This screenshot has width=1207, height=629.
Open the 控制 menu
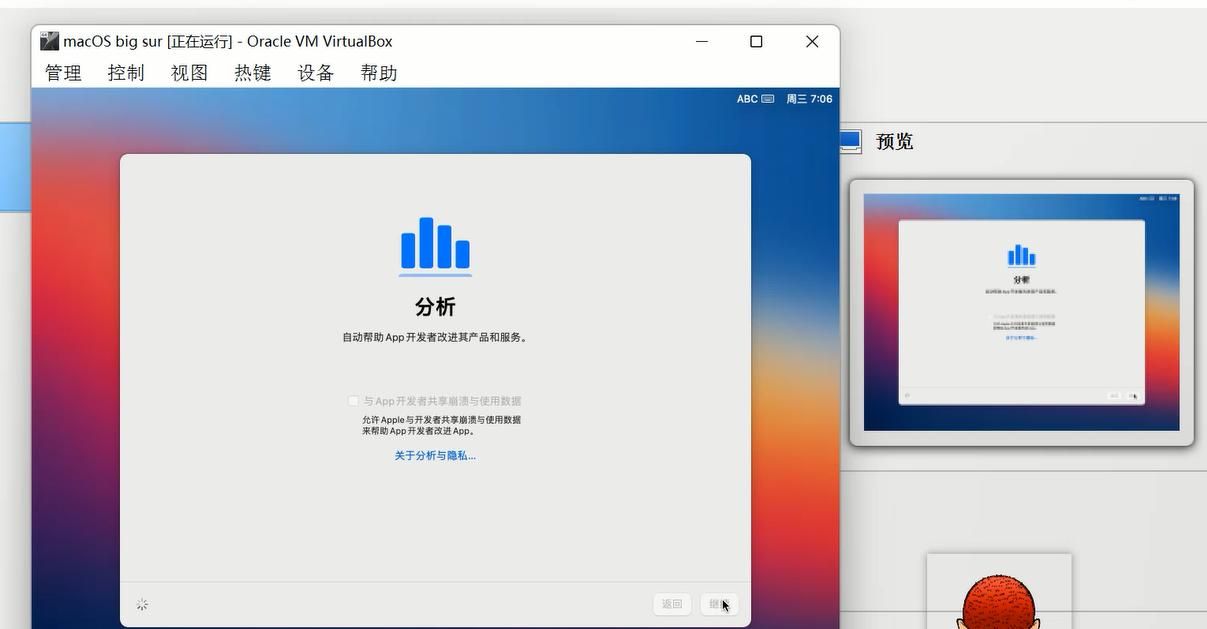[126, 73]
